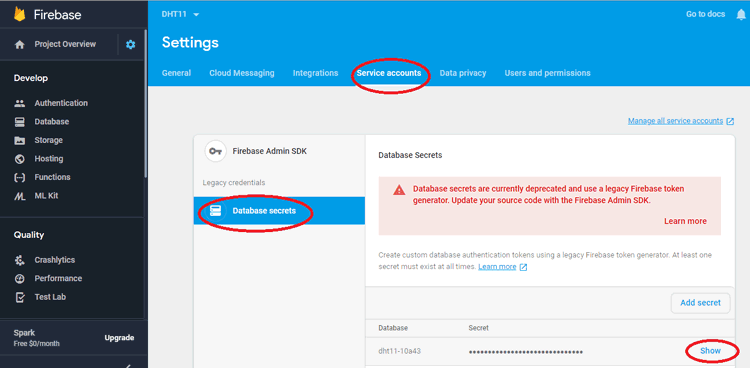This screenshot has width=750, height=368.
Task: Click the Database icon in sidebar
Action: (x=20, y=122)
